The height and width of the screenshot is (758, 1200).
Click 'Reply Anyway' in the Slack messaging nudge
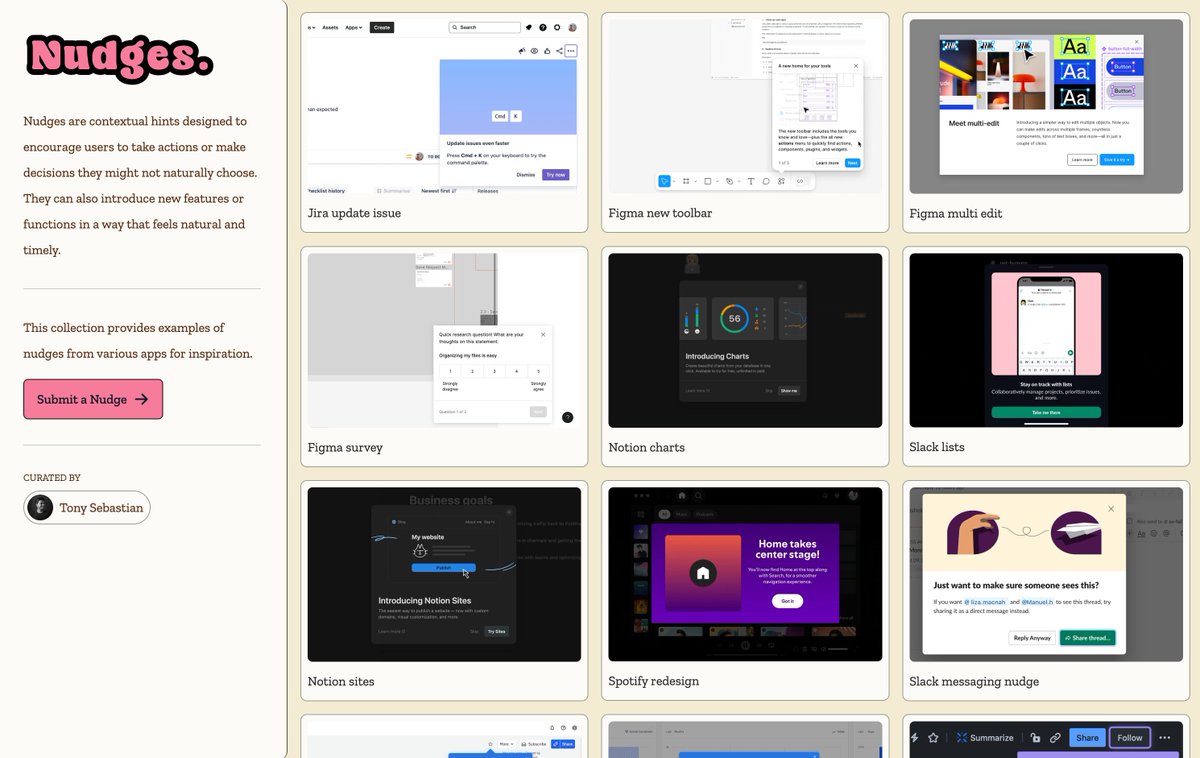click(1033, 637)
